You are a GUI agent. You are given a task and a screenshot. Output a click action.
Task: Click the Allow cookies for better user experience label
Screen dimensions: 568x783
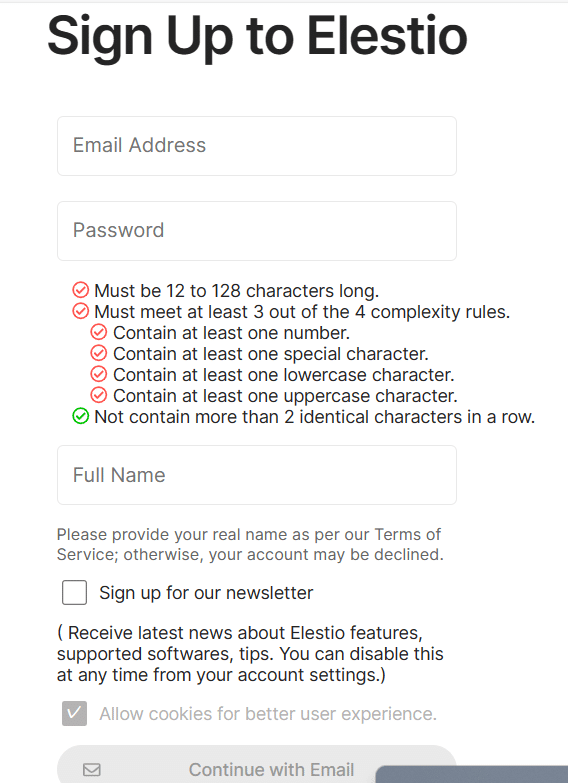pos(268,714)
